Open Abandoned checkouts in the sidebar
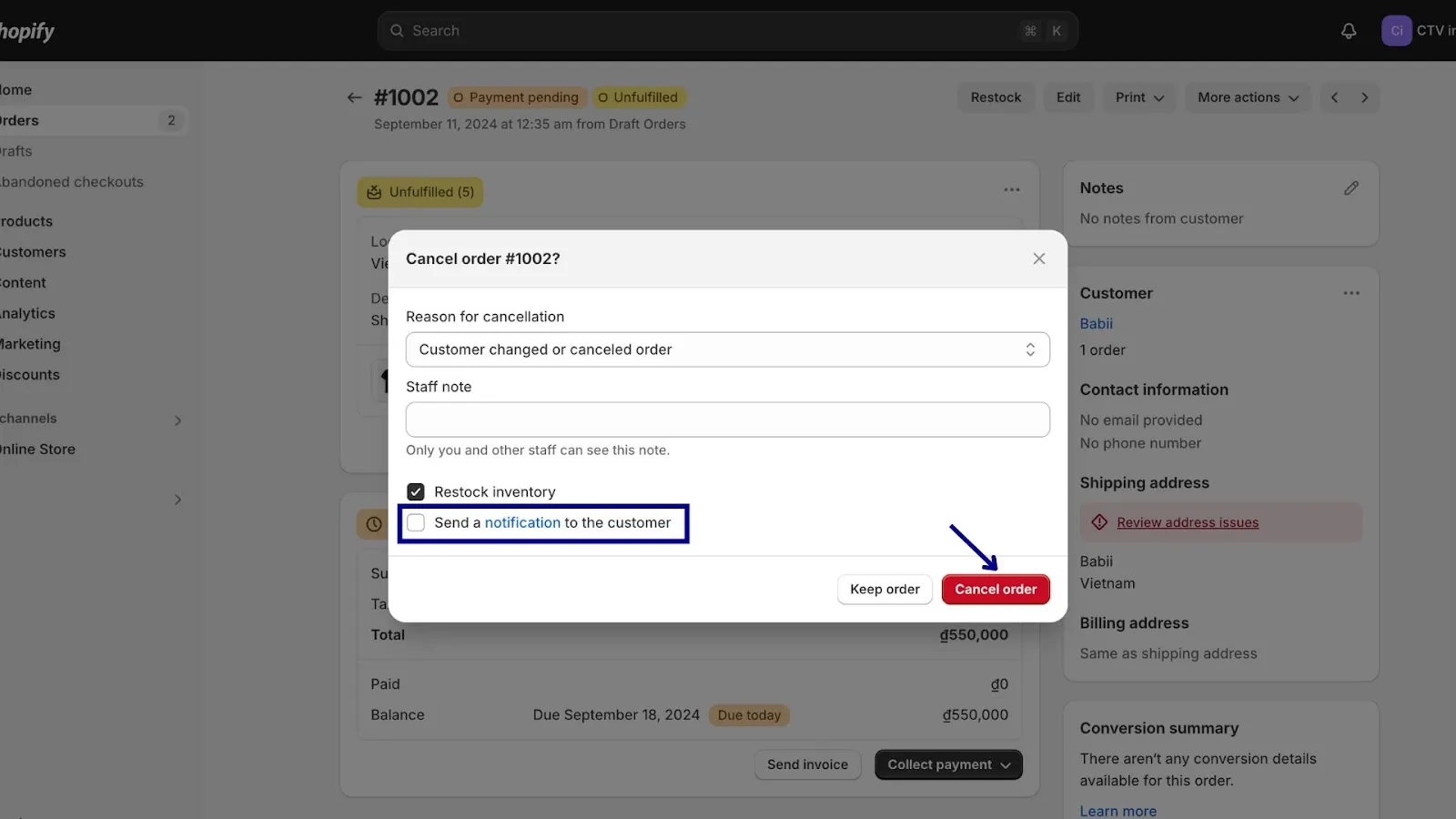Viewport: 1456px width, 819px height. coord(72,182)
